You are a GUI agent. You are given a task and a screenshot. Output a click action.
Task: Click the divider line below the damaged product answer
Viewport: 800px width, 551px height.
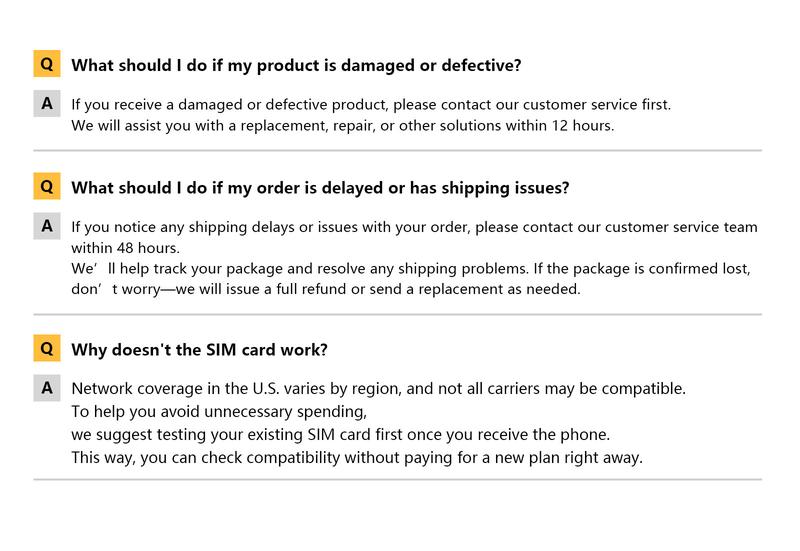[x=397, y=150]
